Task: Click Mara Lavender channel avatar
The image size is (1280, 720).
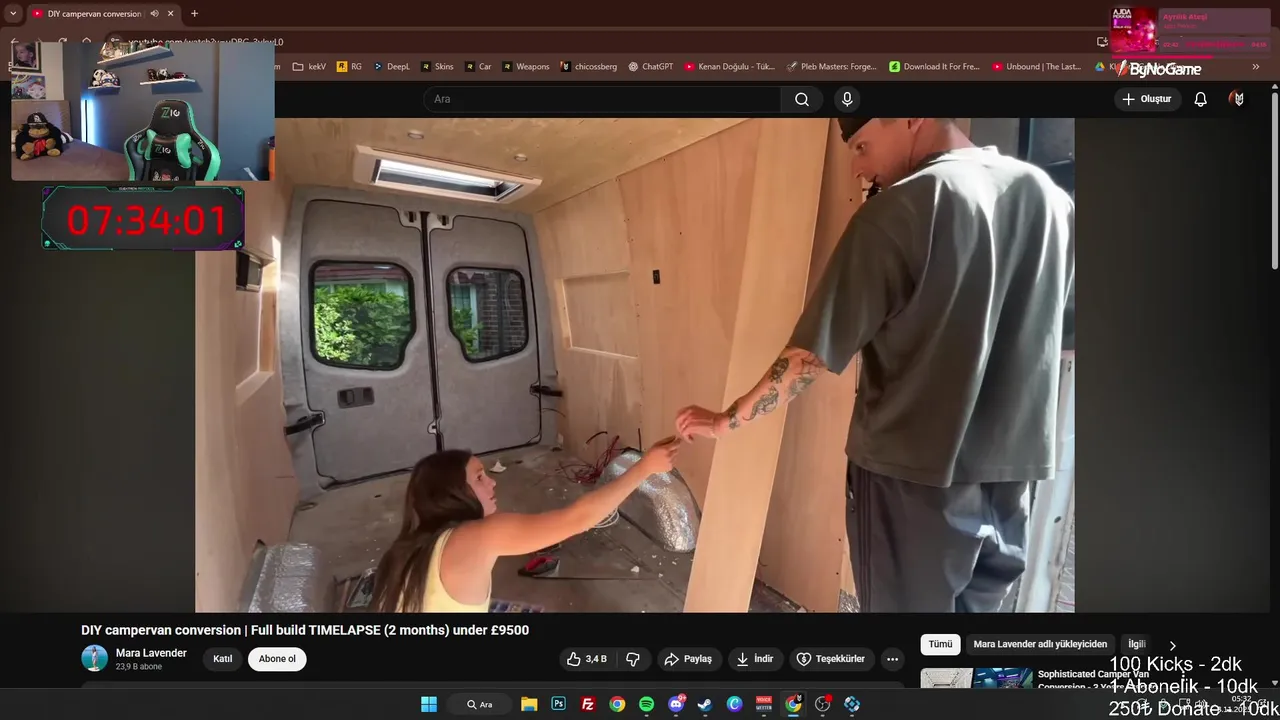Action: pos(94,658)
